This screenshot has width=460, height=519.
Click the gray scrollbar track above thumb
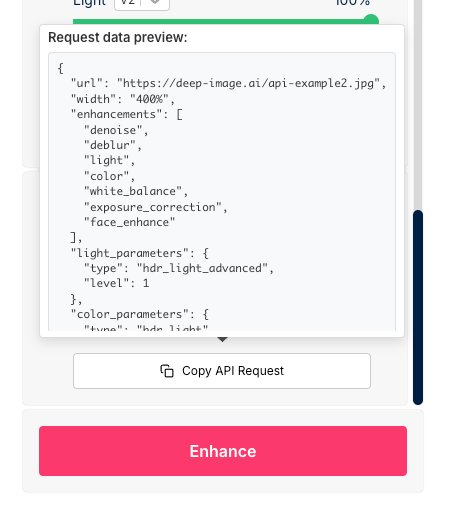(x=418, y=105)
